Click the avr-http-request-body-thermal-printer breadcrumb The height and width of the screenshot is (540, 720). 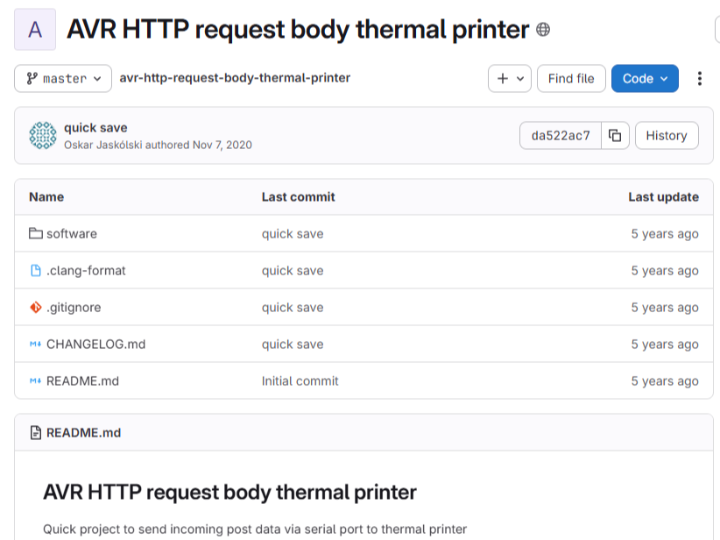click(x=235, y=78)
